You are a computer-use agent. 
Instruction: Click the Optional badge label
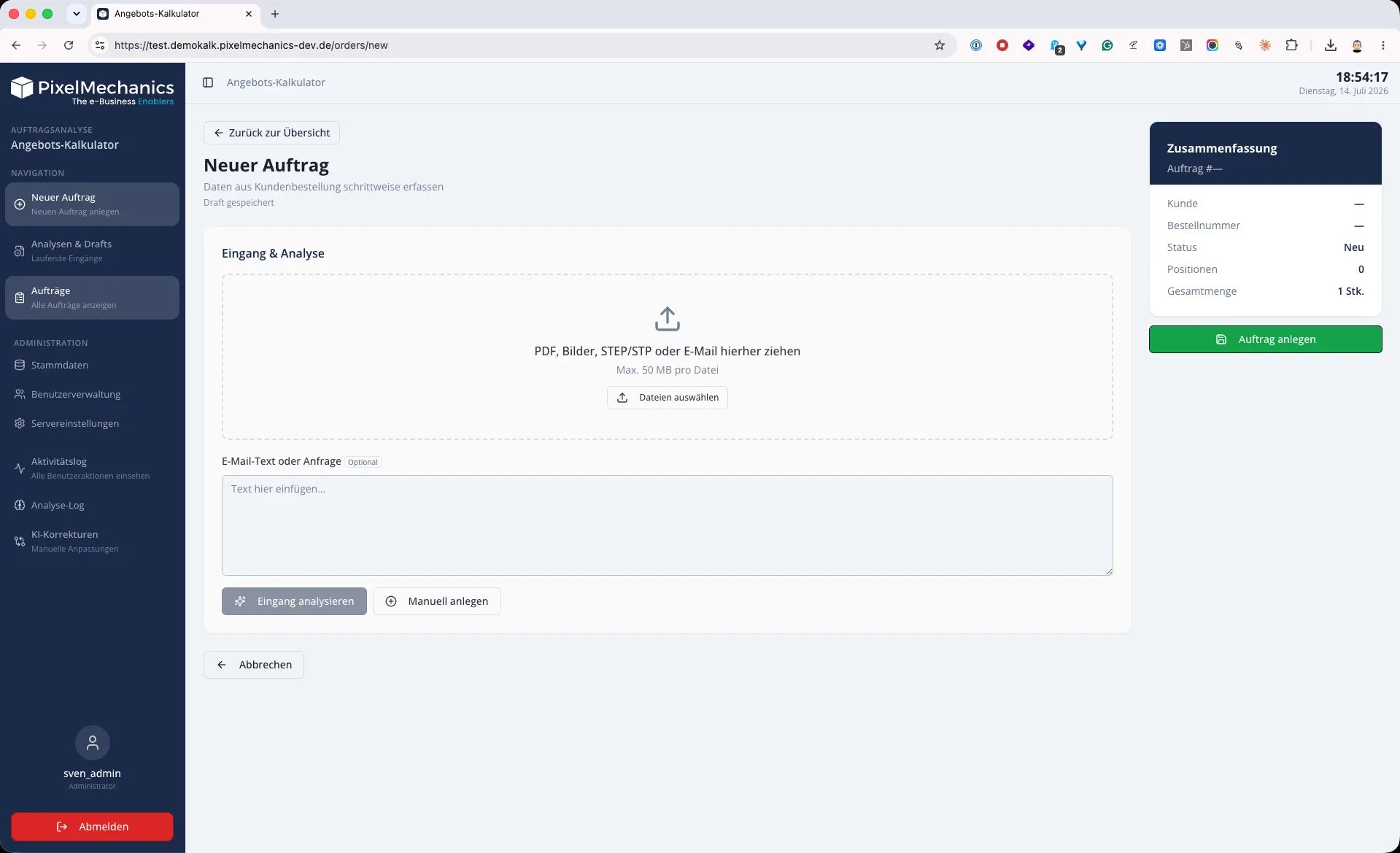point(363,462)
